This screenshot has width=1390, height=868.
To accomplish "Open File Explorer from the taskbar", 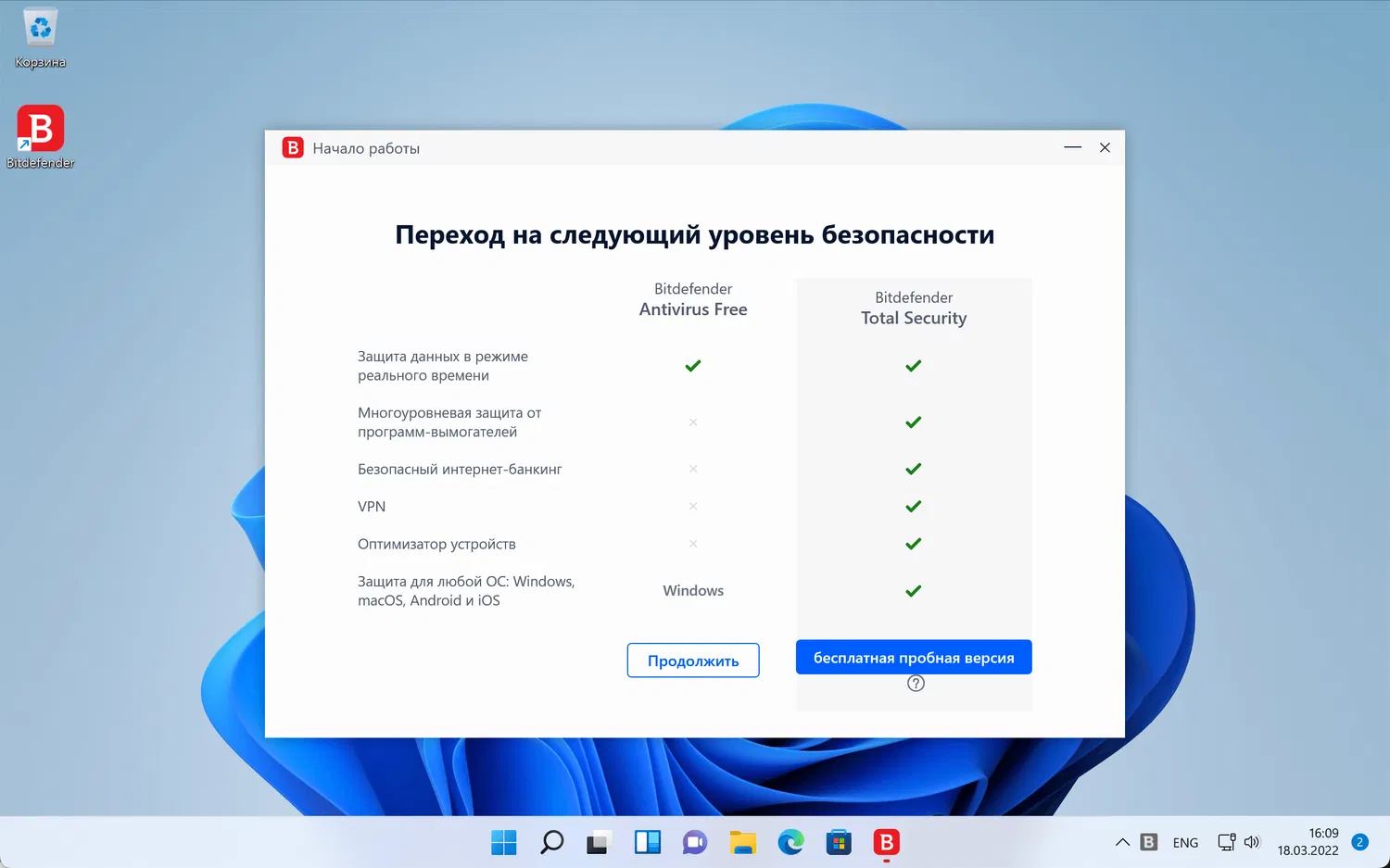I will [x=743, y=842].
